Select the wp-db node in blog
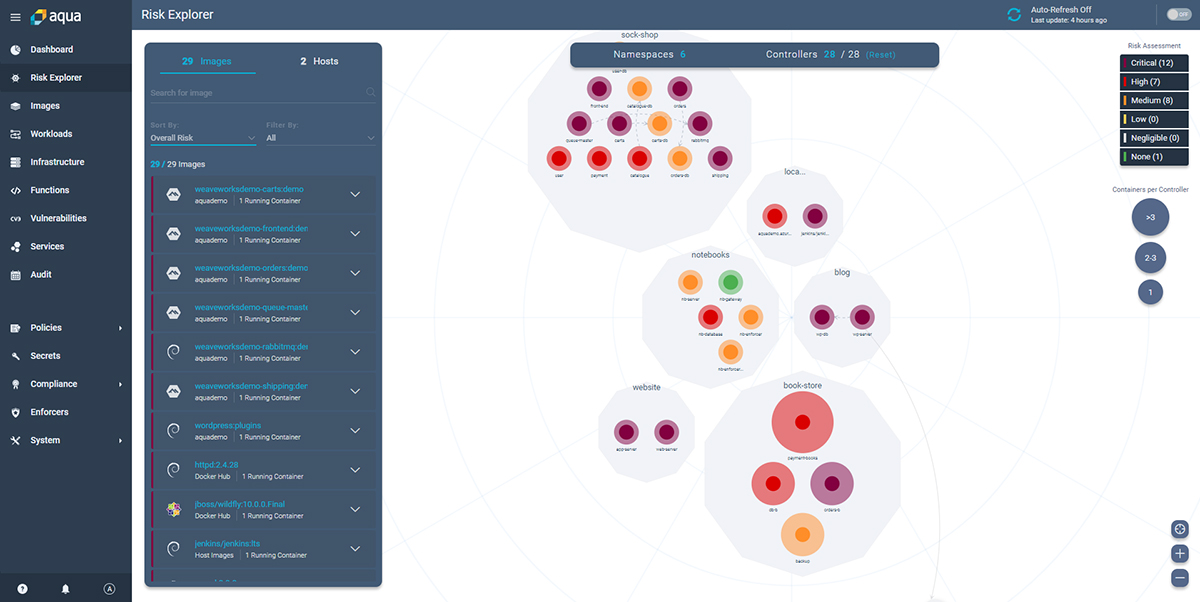 (x=821, y=317)
